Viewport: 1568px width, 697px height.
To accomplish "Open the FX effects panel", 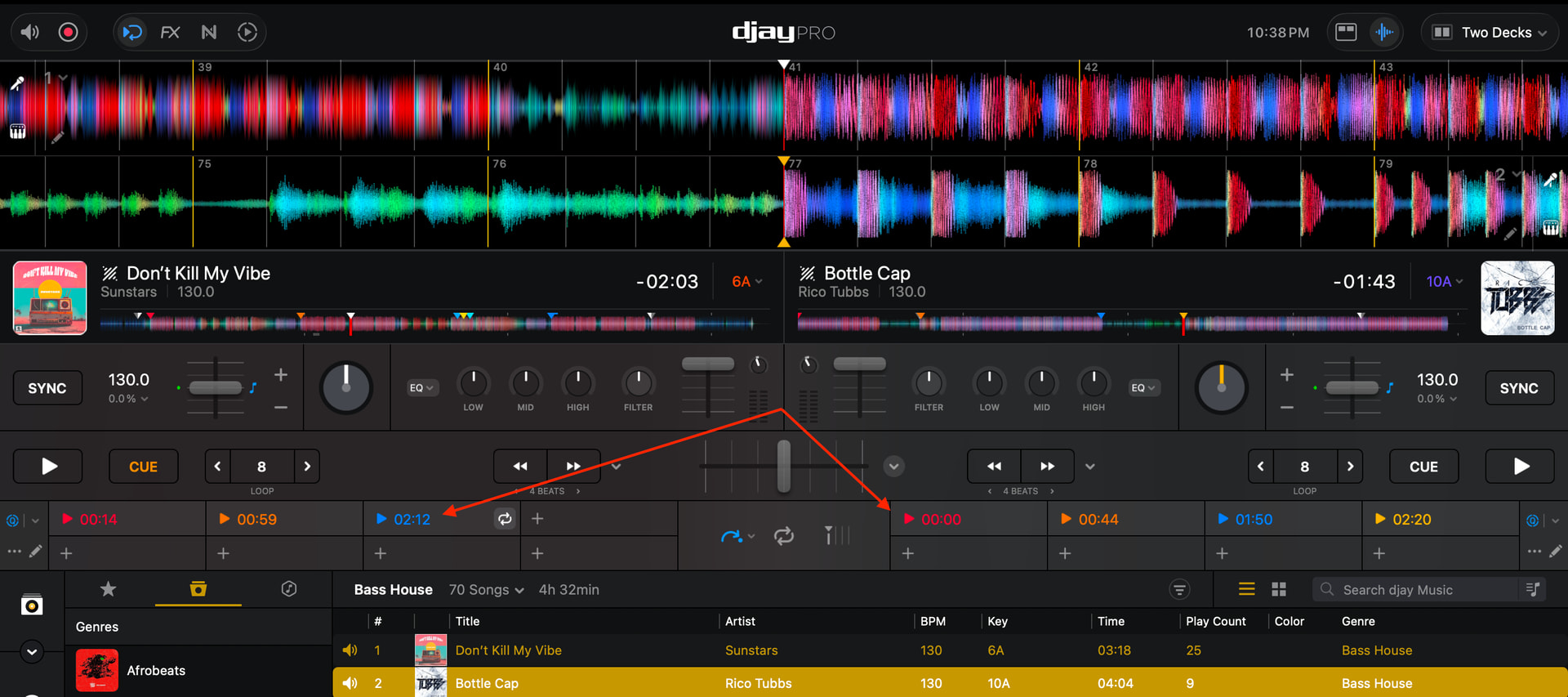I will coord(170,32).
